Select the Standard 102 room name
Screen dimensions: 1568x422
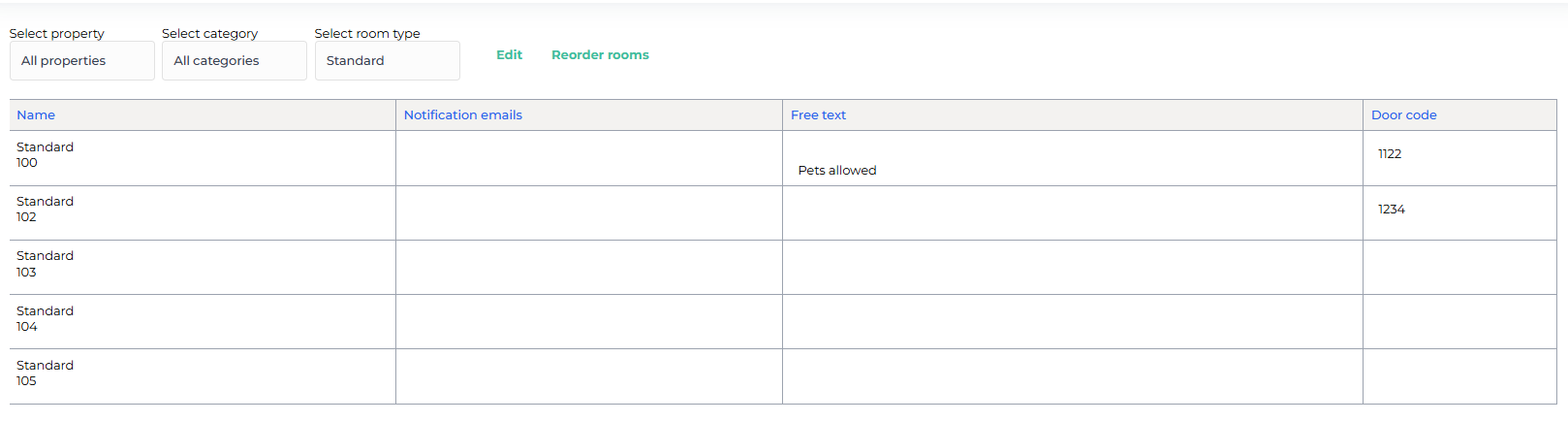point(45,210)
